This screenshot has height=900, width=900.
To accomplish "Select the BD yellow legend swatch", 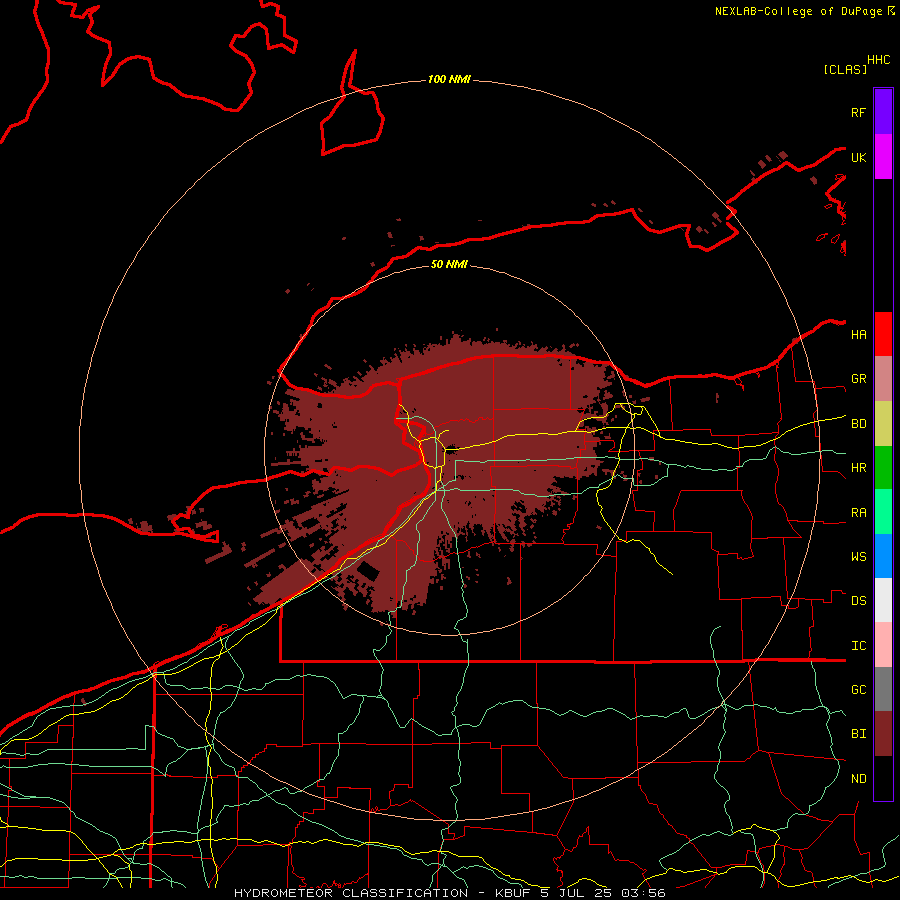I will (x=883, y=424).
